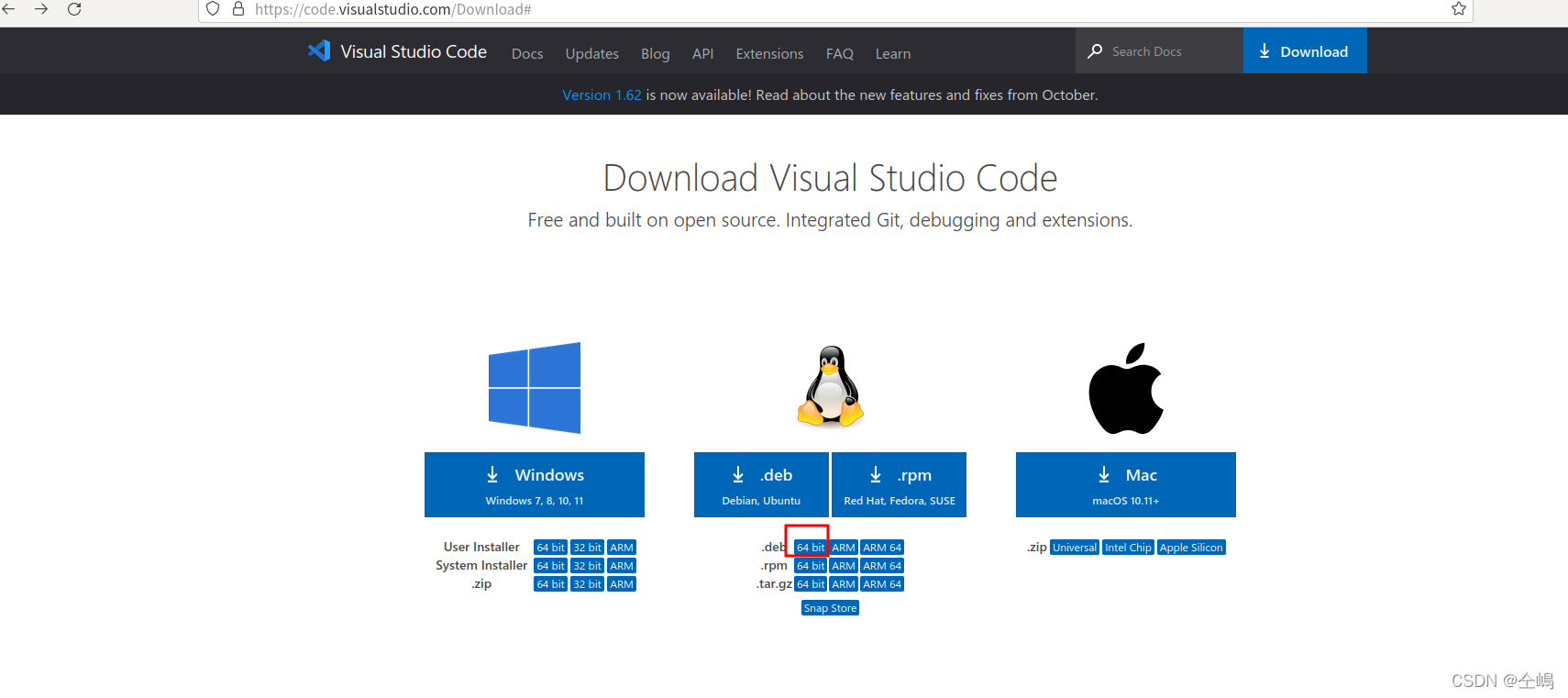Click the search magnifier icon

[1095, 51]
